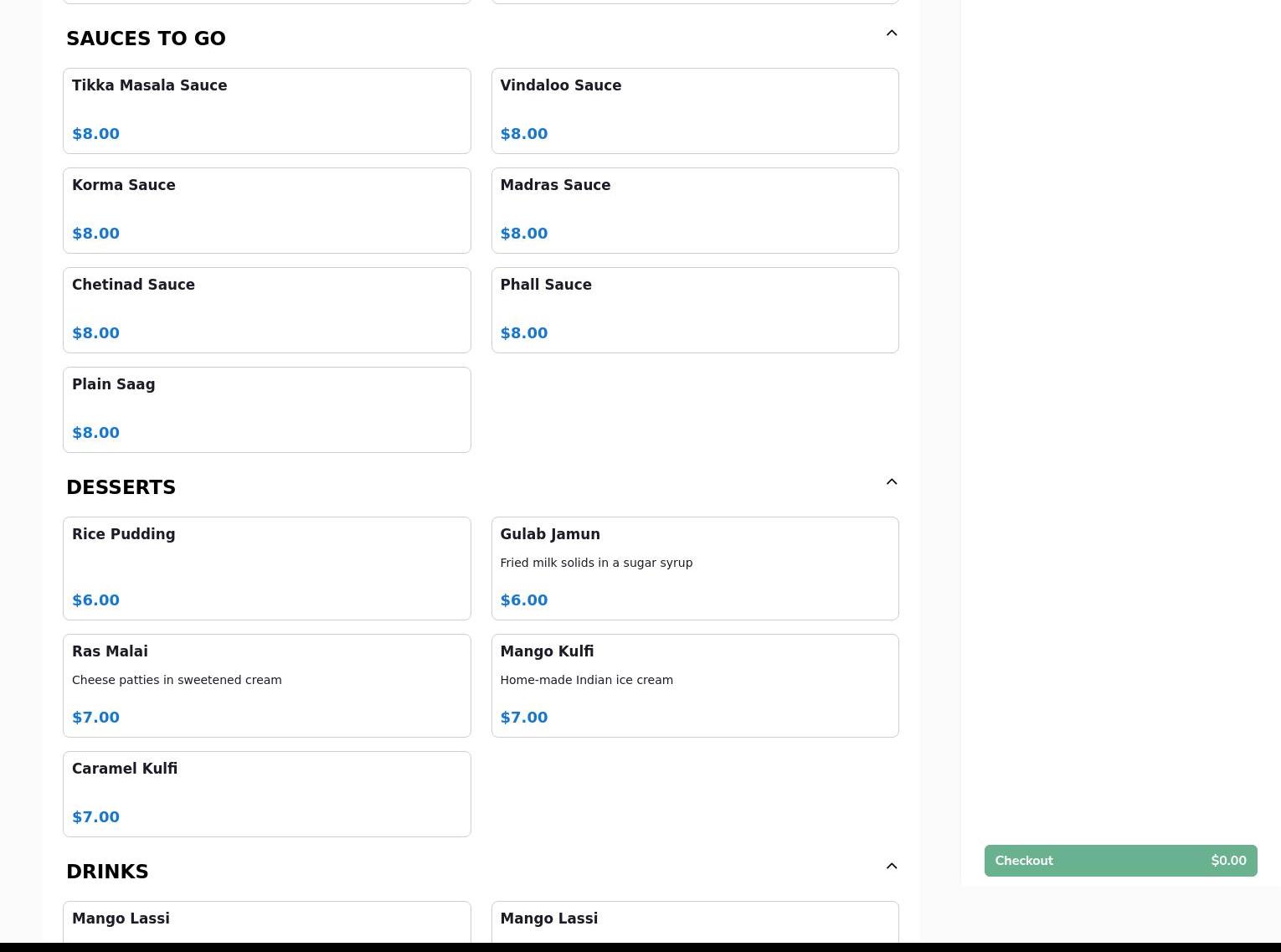This screenshot has height=952, width=1281.
Task: Select the Tikka Masala Sauce item
Action: point(266,111)
